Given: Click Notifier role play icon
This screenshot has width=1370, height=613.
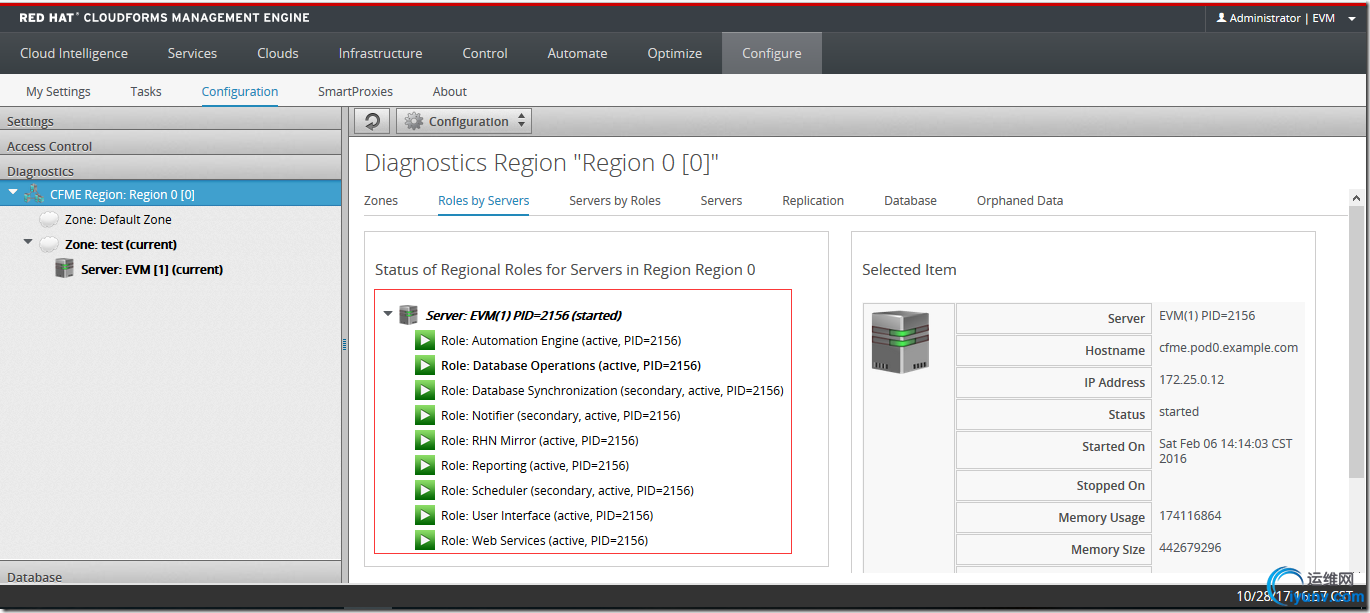Looking at the screenshot, I should pos(425,415).
